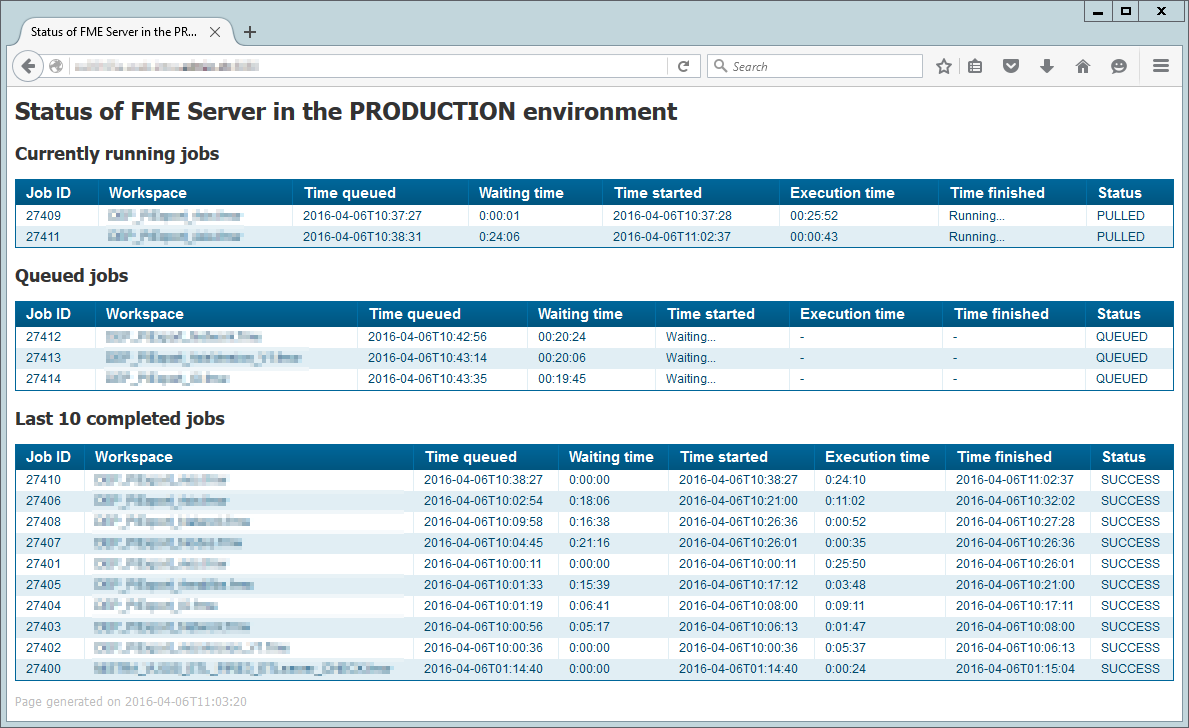Image resolution: width=1189 pixels, height=728 pixels.
Task: Click completed job ID 27402
Action: point(43,648)
